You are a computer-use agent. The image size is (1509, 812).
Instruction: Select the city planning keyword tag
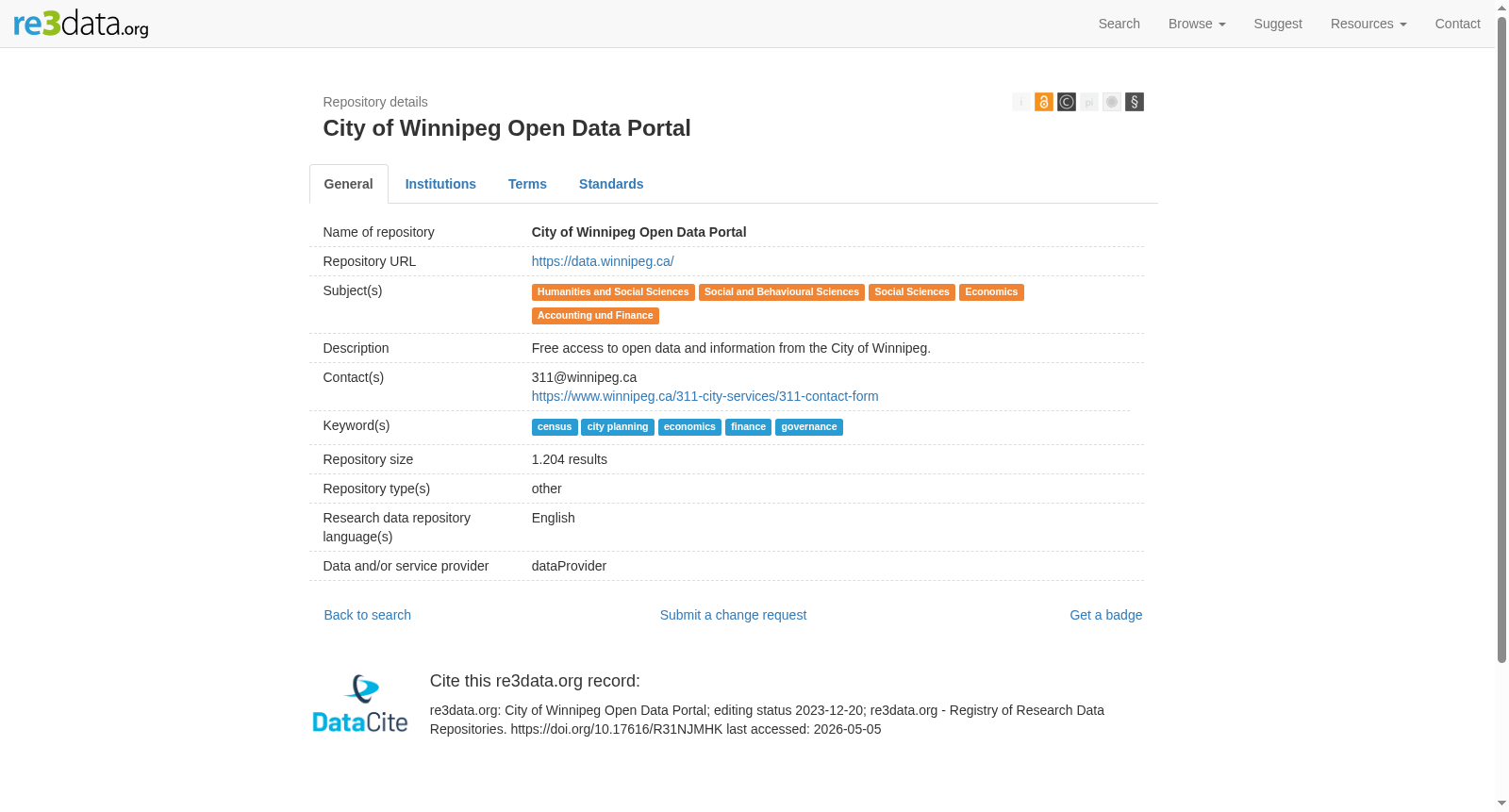[618, 427]
